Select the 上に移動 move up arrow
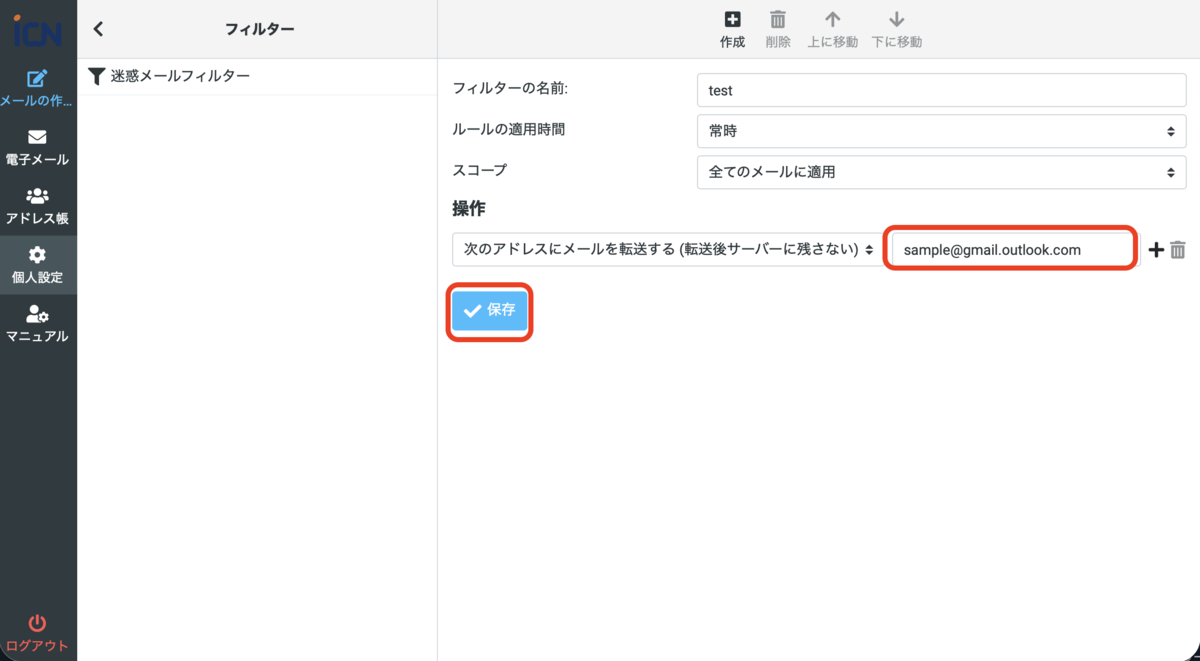1200x661 pixels. pos(833,28)
